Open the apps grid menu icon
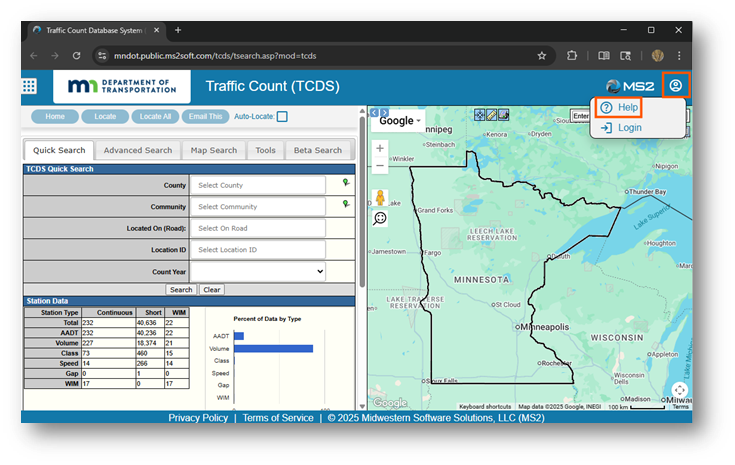Screen dimensions: 735x465 click(29, 86)
